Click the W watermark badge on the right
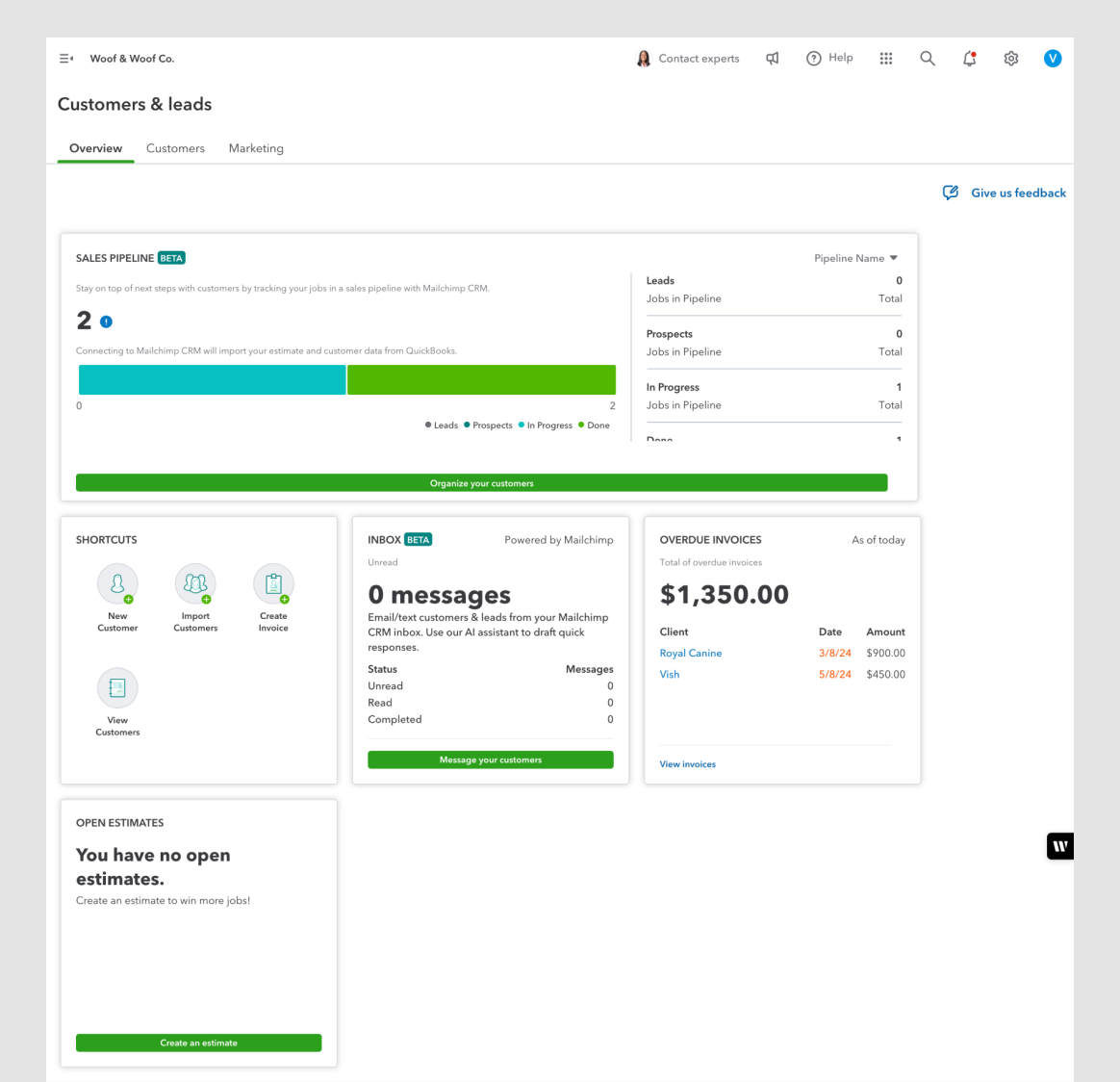Viewport: 1120px width, 1082px height. 1059,845
